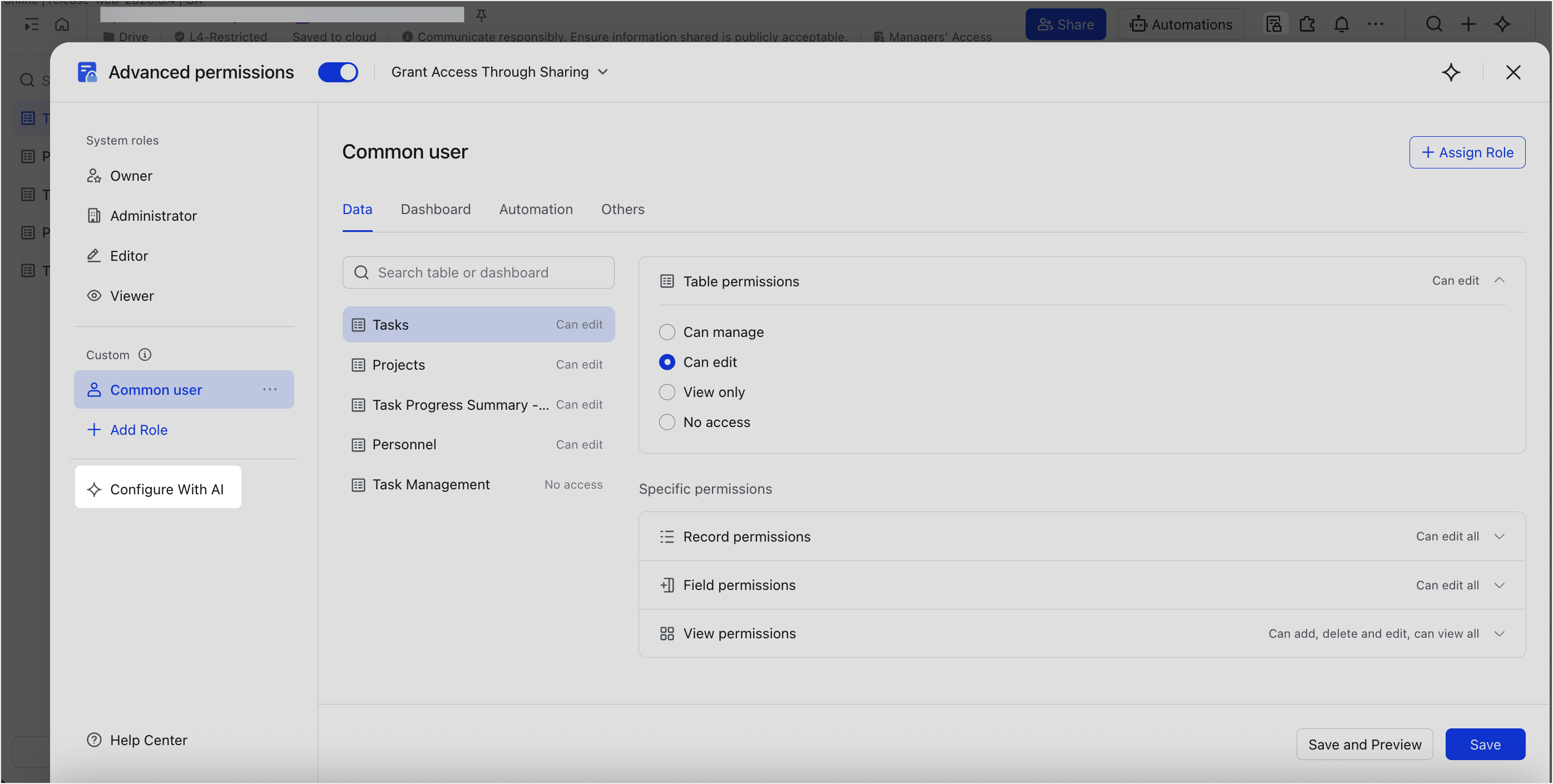The height and width of the screenshot is (784, 1553).
Task: Click the Add Role link
Action: [127, 430]
